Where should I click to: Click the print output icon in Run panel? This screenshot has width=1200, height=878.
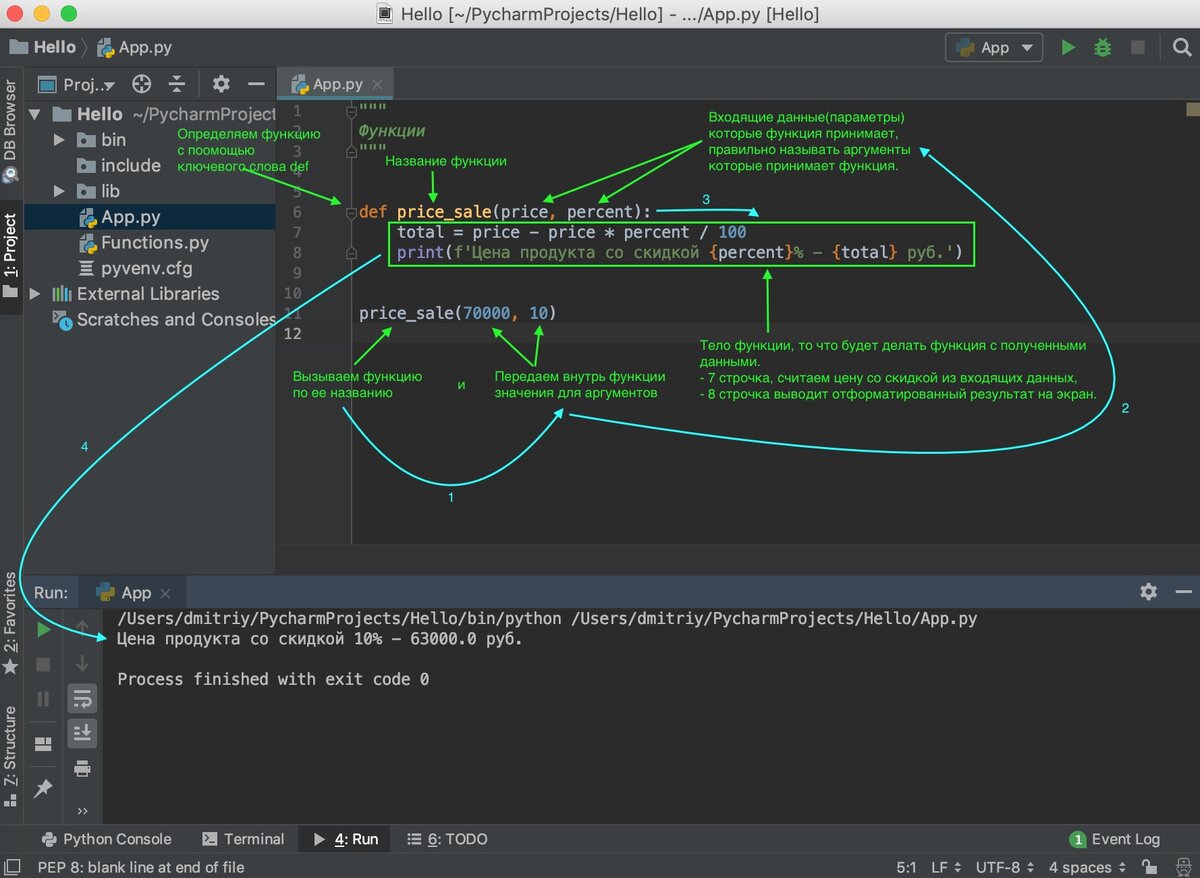coord(82,768)
